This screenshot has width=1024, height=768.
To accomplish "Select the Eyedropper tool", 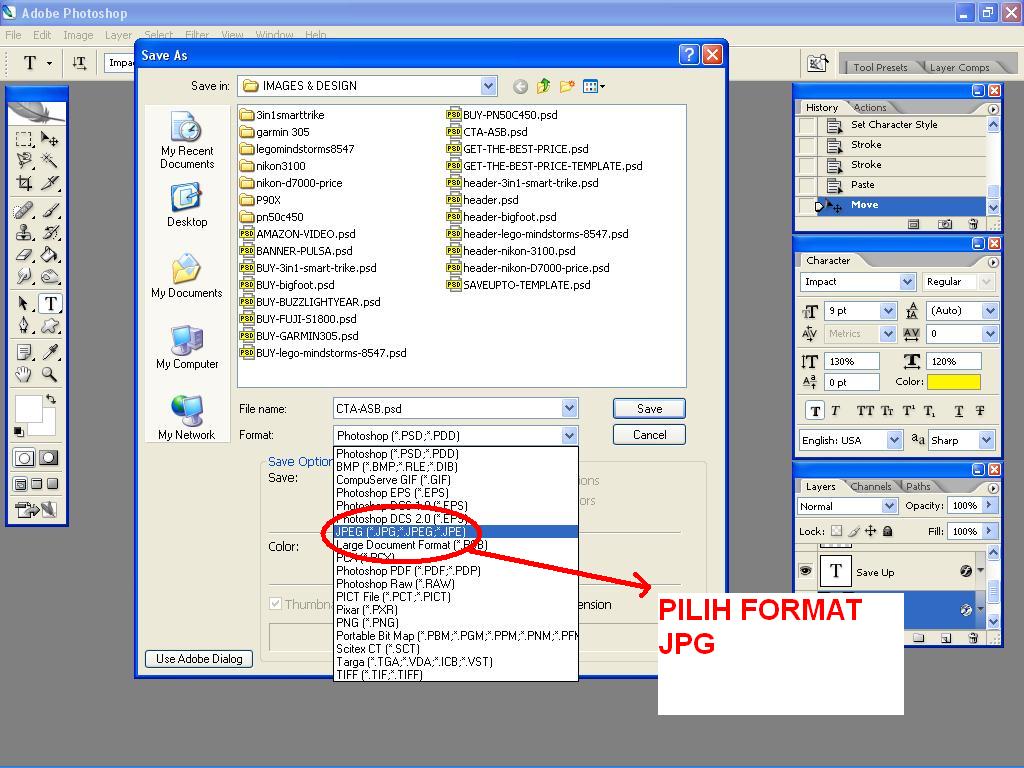I will [x=50, y=352].
